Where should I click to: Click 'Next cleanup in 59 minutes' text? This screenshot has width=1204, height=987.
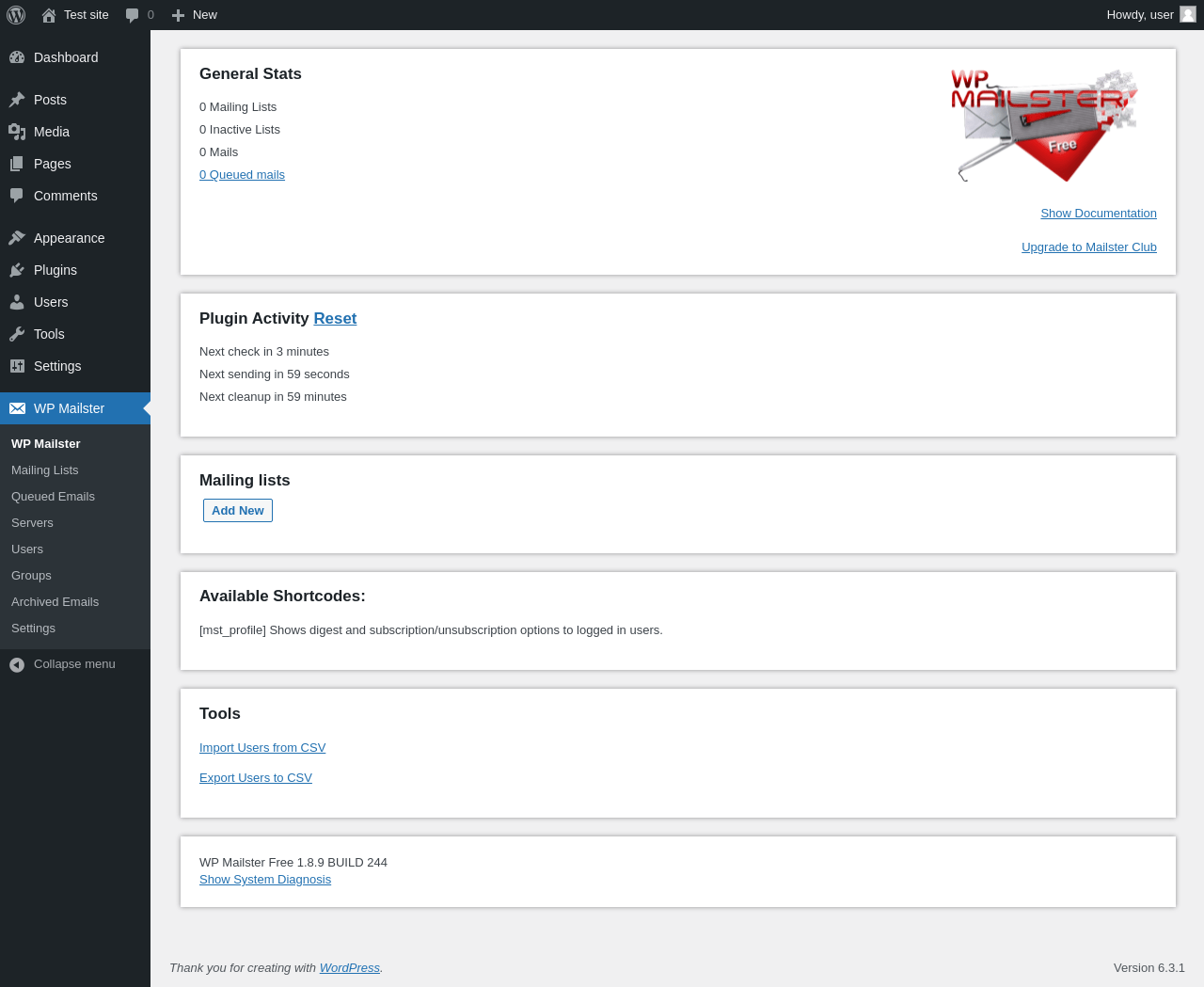pos(273,397)
